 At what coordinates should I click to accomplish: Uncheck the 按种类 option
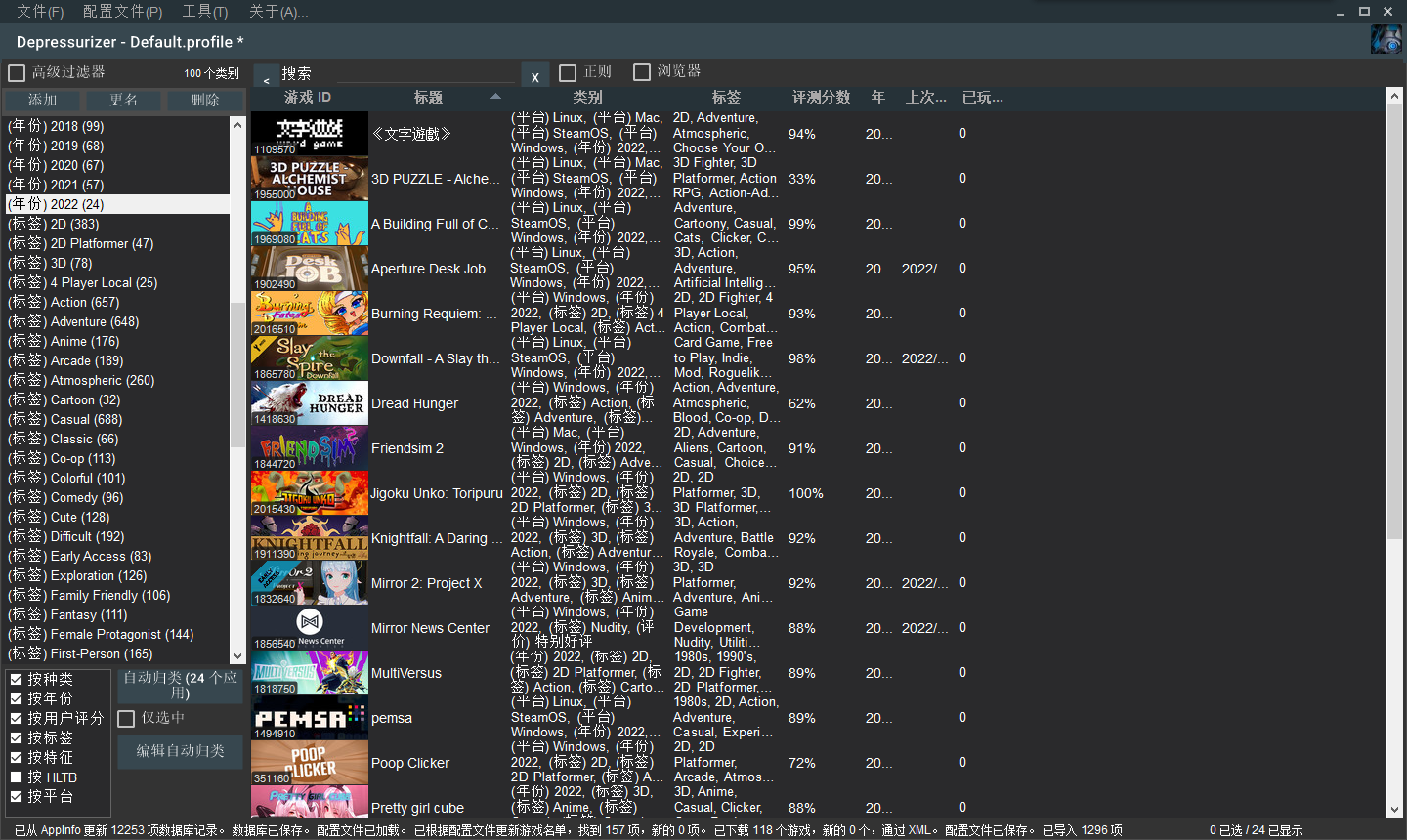coord(17,679)
